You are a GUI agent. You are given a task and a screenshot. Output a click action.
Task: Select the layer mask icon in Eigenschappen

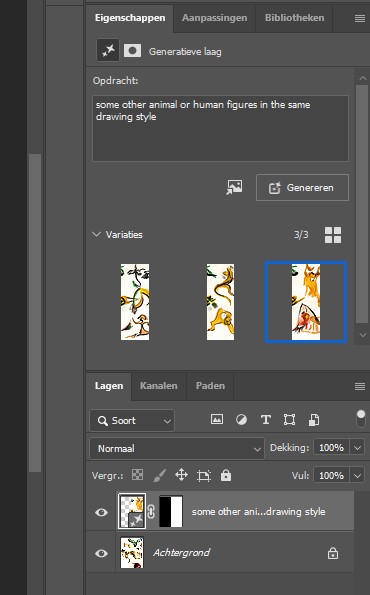[132, 51]
